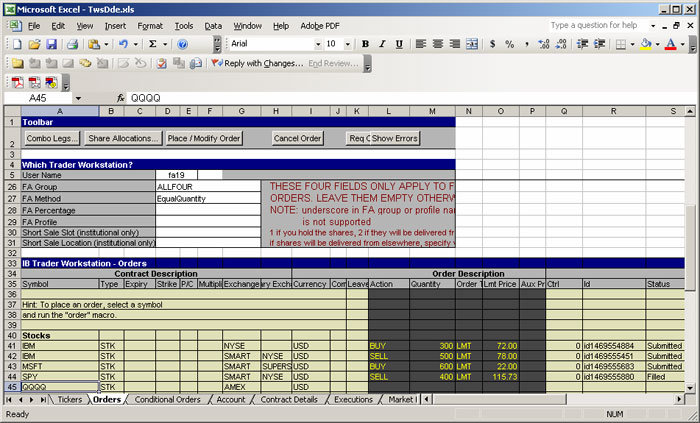The width and height of the screenshot is (700, 423).
Task: Click Convert to PDF and Review icon
Action: click(51, 83)
